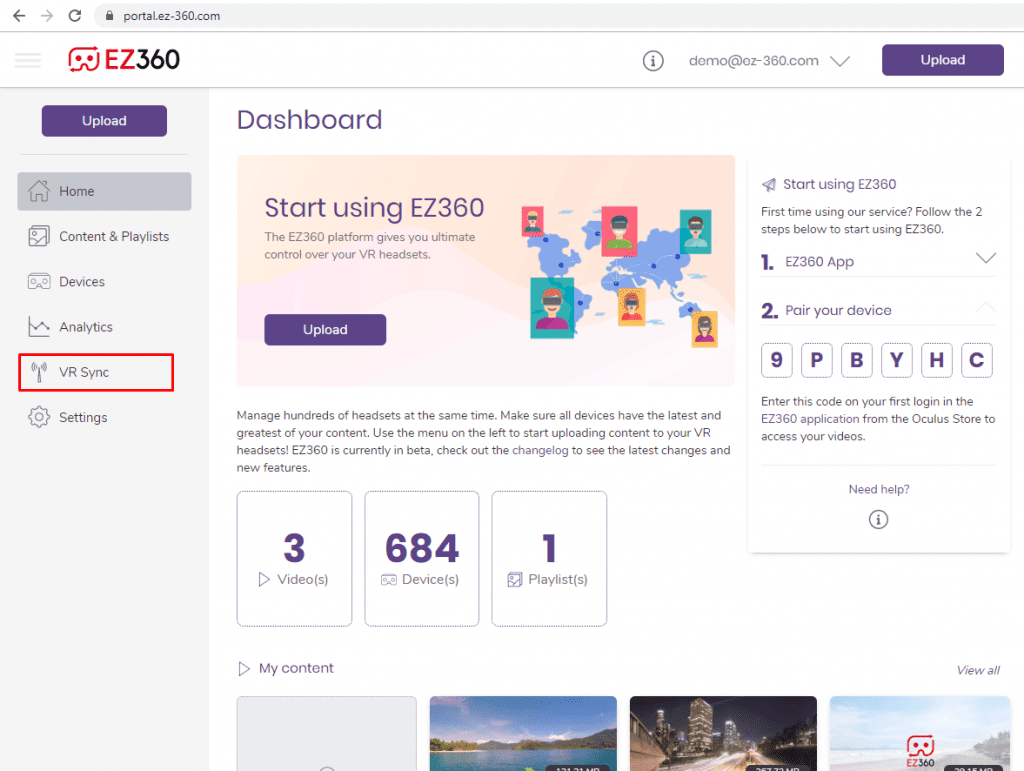Click the pairing code character Y
Viewport: 1024px width, 771px height.
click(897, 360)
